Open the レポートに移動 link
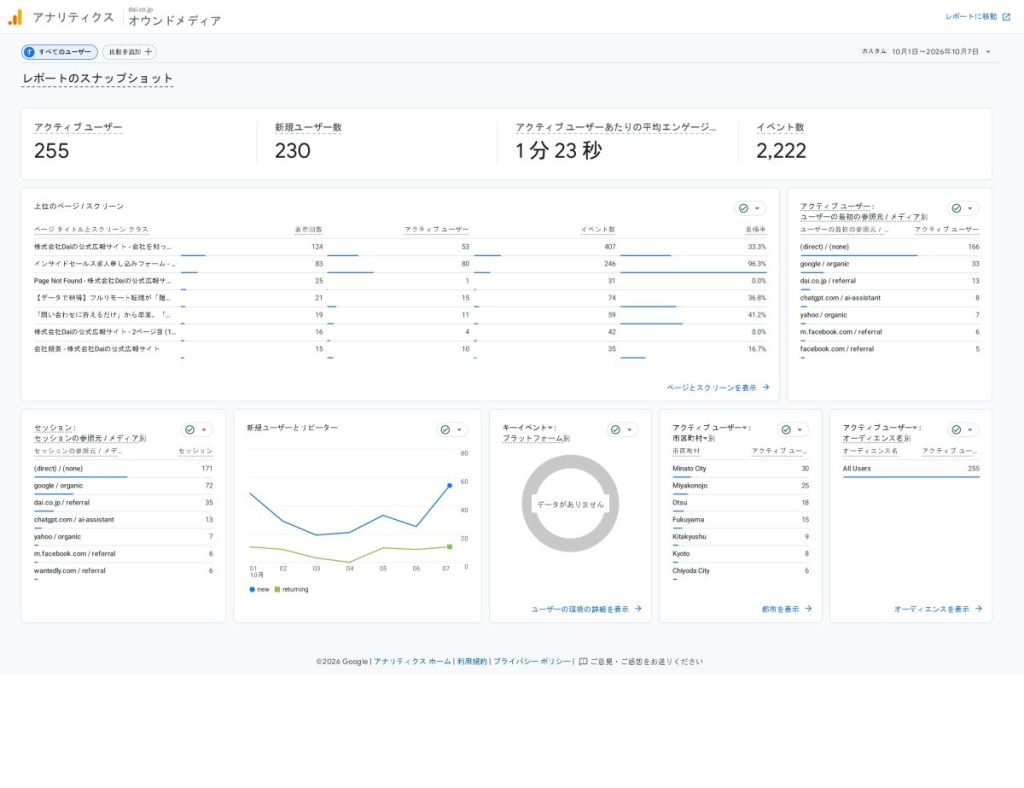 (x=978, y=17)
